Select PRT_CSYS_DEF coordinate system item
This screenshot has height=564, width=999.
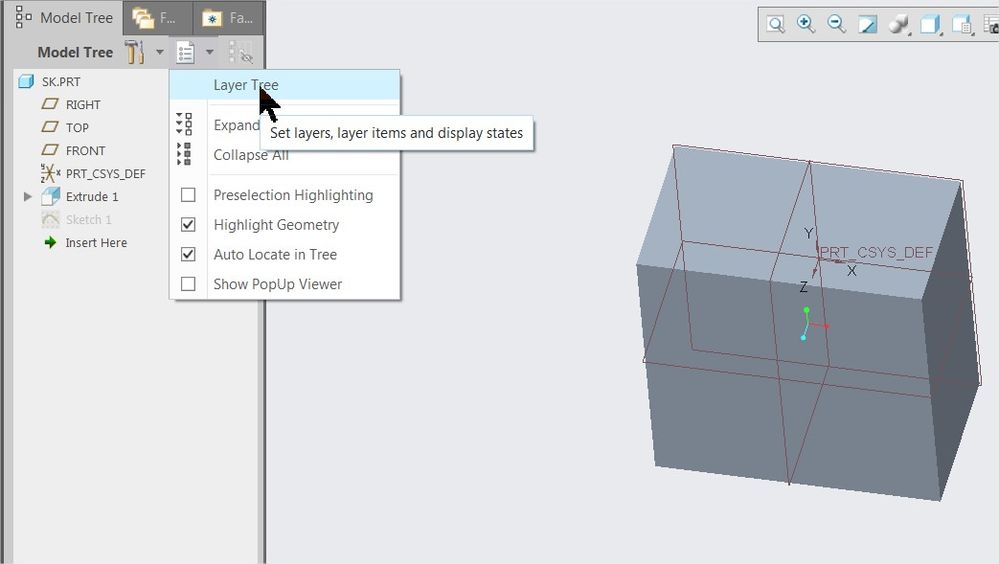coord(106,173)
